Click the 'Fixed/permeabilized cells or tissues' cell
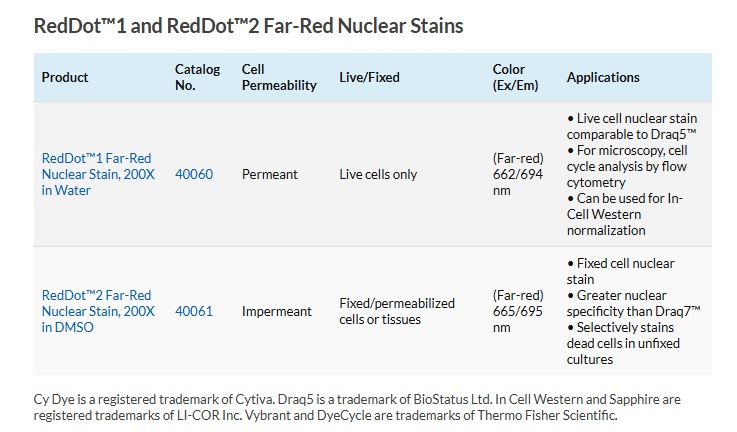737x432 pixels. [x=397, y=311]
